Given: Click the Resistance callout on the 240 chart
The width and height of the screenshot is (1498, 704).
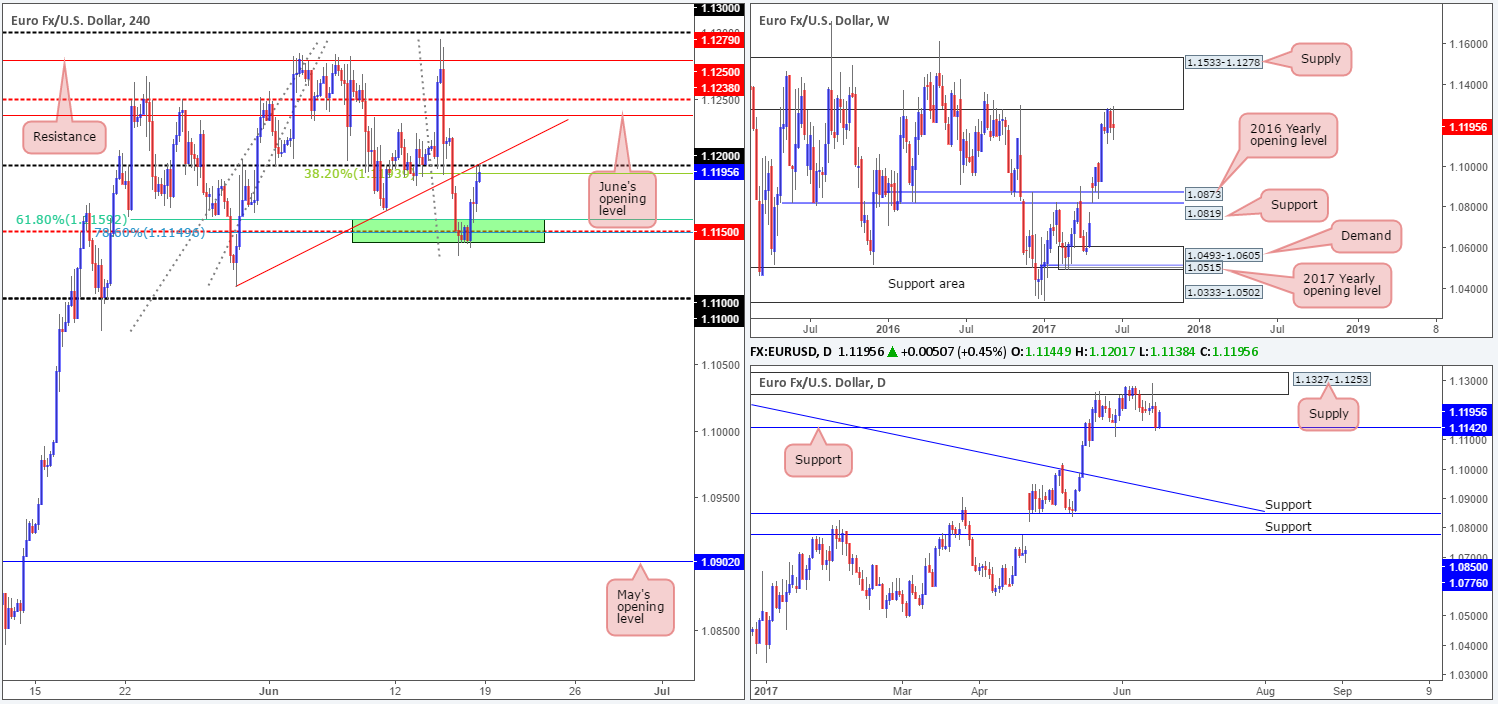Looking at the screenshot, I should (63, 136).
